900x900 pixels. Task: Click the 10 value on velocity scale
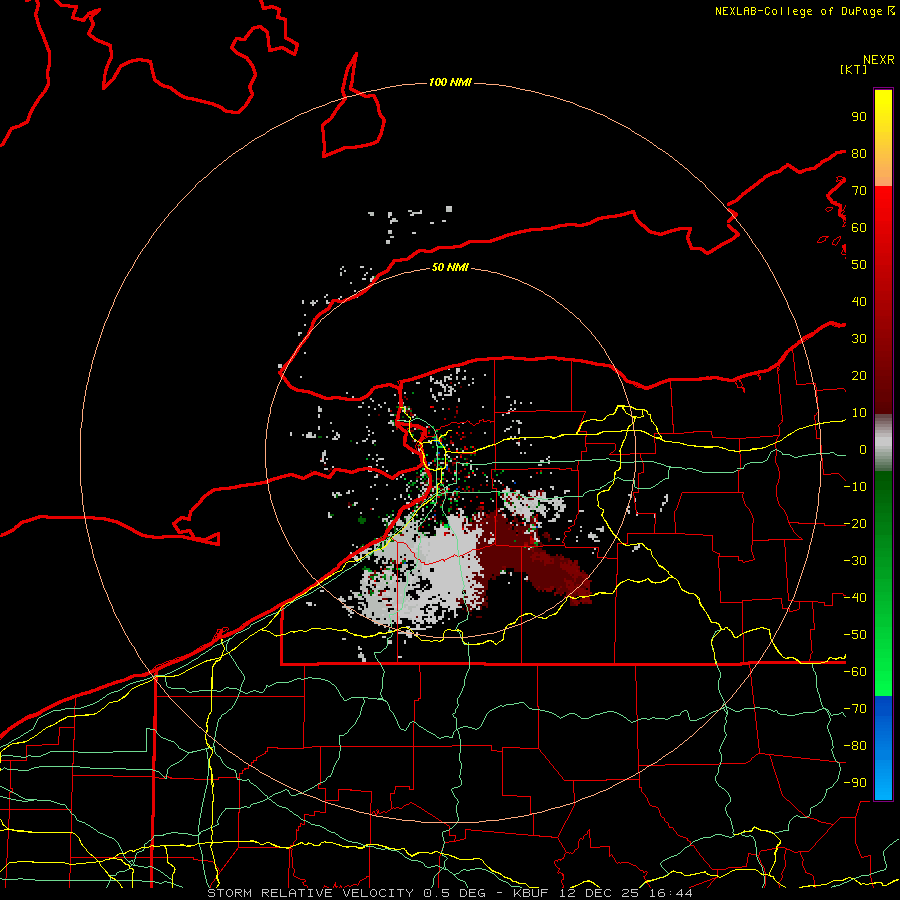[x=859, y=413]
